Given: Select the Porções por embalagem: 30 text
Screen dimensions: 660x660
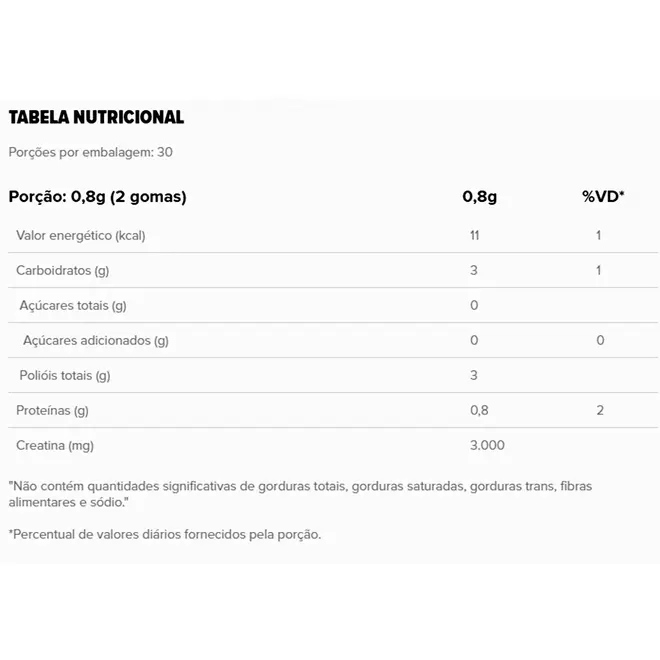Looking at the screenshot, I should [x=90, y=152].
